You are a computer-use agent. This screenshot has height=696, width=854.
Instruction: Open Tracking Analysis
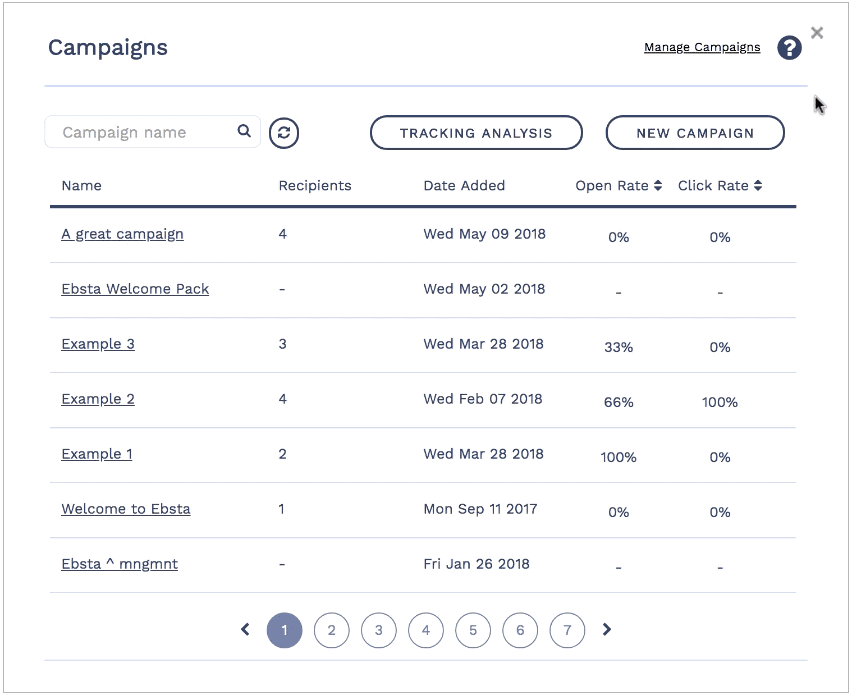[476, 133]
